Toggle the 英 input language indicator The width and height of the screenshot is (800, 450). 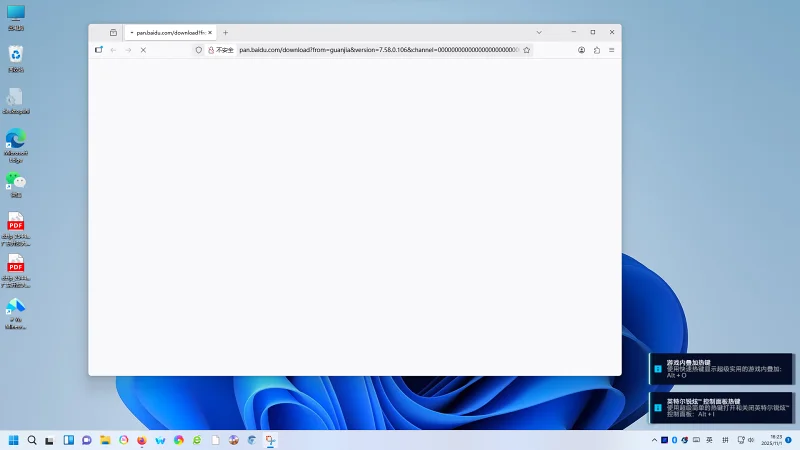[709, 440]
